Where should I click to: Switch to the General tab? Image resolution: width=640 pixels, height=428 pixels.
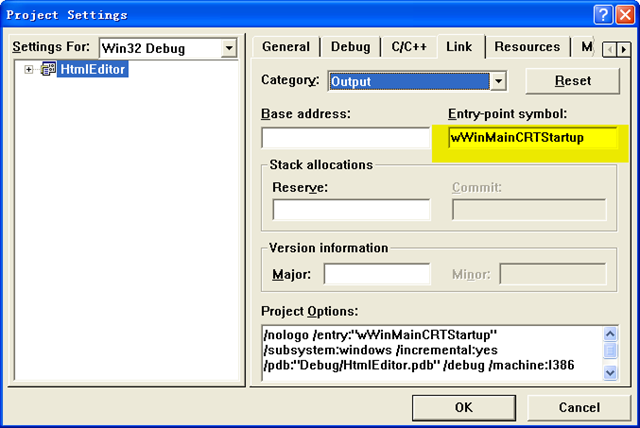tap(285, 47)
